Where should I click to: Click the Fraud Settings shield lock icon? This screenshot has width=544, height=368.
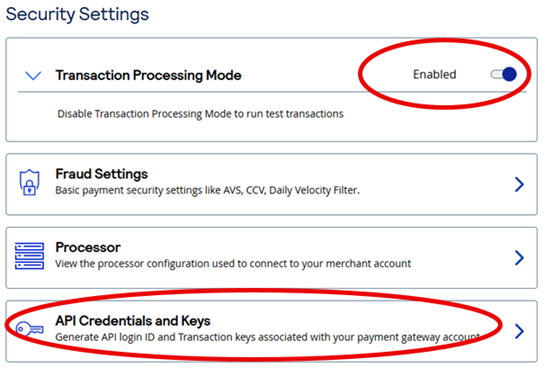(x=29, y=182)
